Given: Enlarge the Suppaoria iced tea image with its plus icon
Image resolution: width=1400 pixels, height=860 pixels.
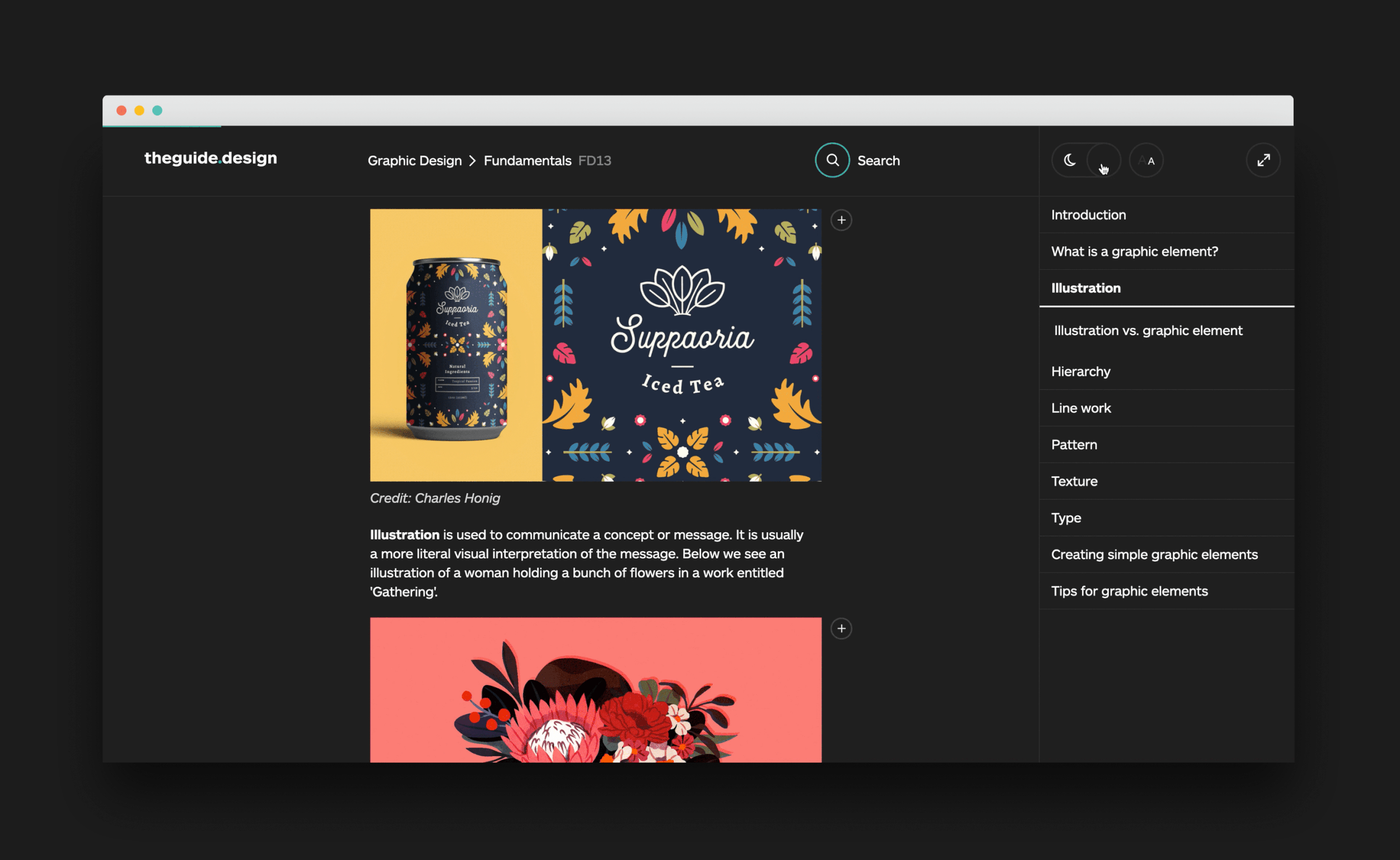Looking at the screenshot, I should [x=841, y=220].
